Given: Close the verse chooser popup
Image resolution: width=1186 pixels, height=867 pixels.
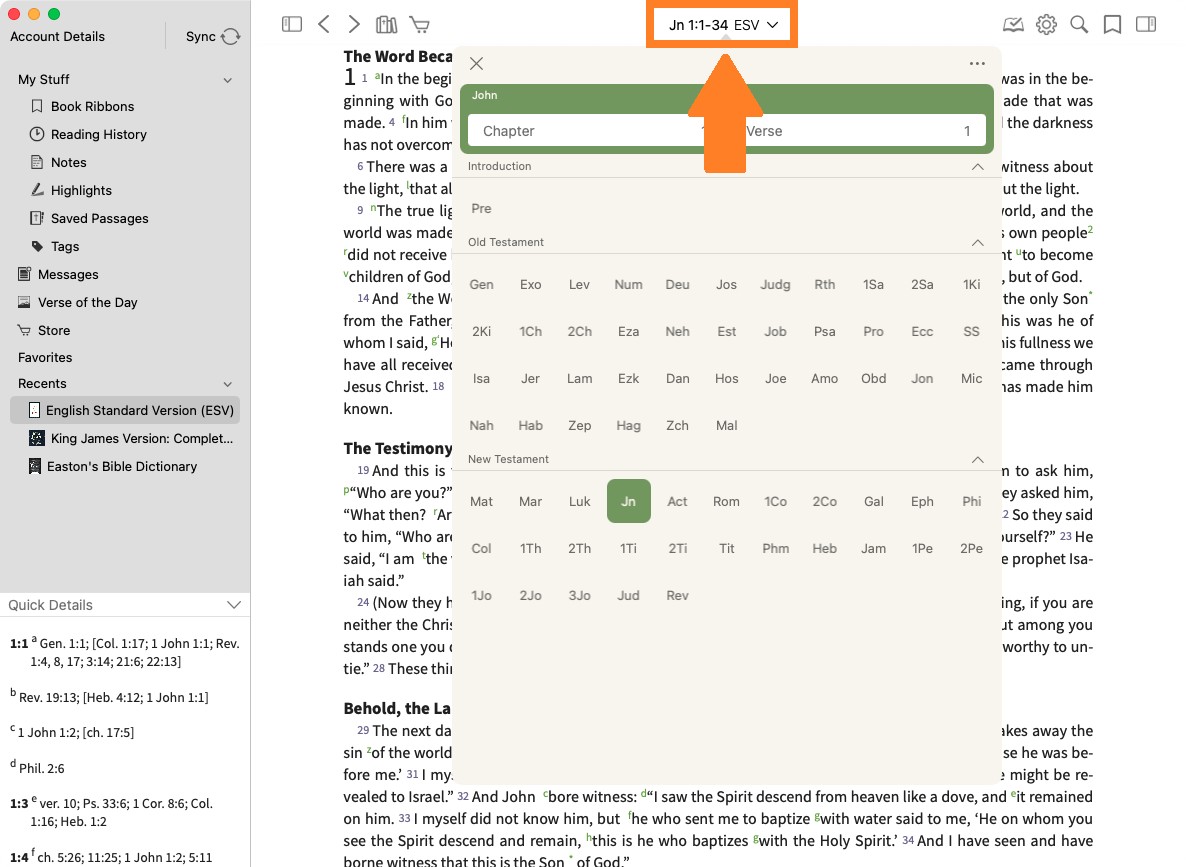Looking at the screenshot, I should point(477,64).
